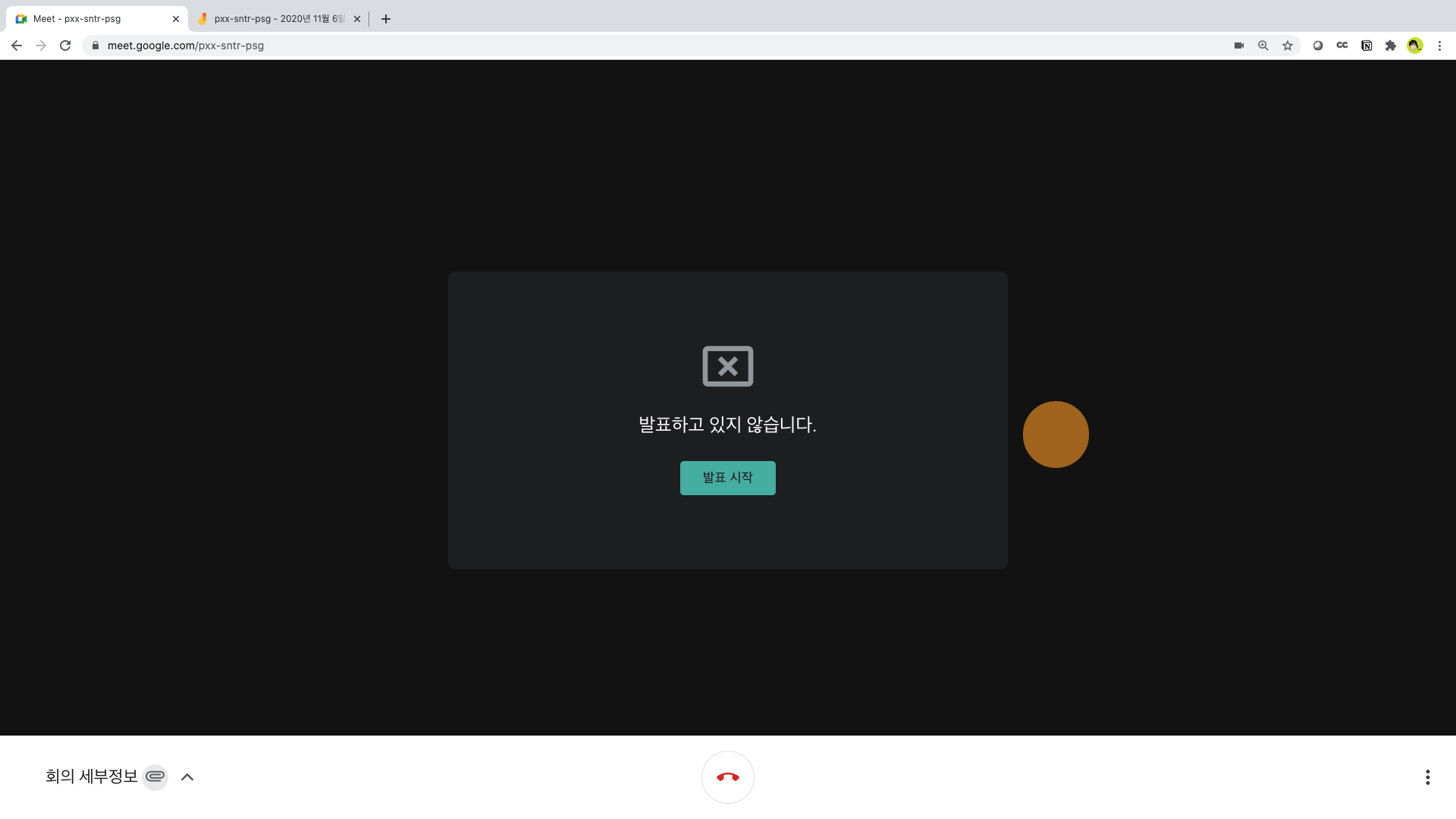Switch to the second pxx-sntr-psg 2020년 tab
This screenshot has height=819, width=1456.
[x=278, y=19]
